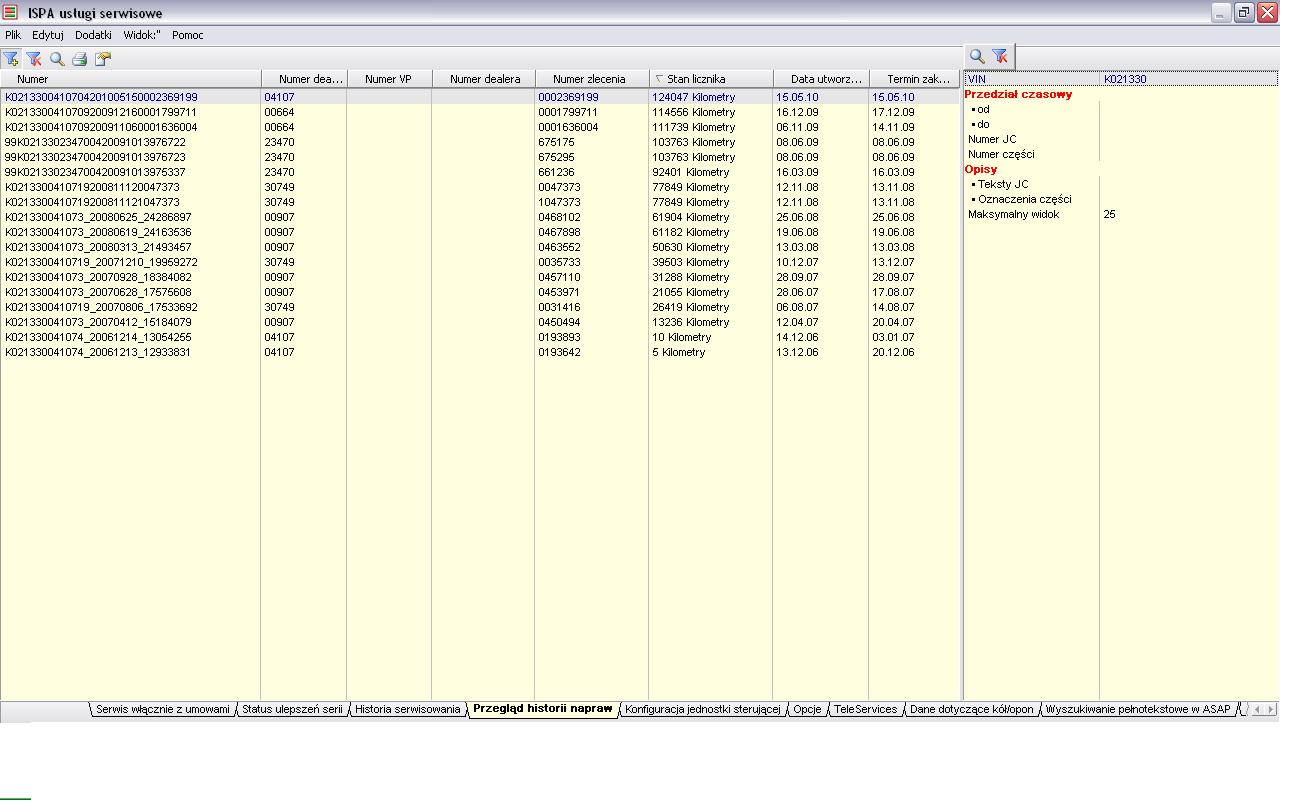Toggle sort on Stan licznika column header
Viewport: 1289px width, 804px height.
point(711,79)
